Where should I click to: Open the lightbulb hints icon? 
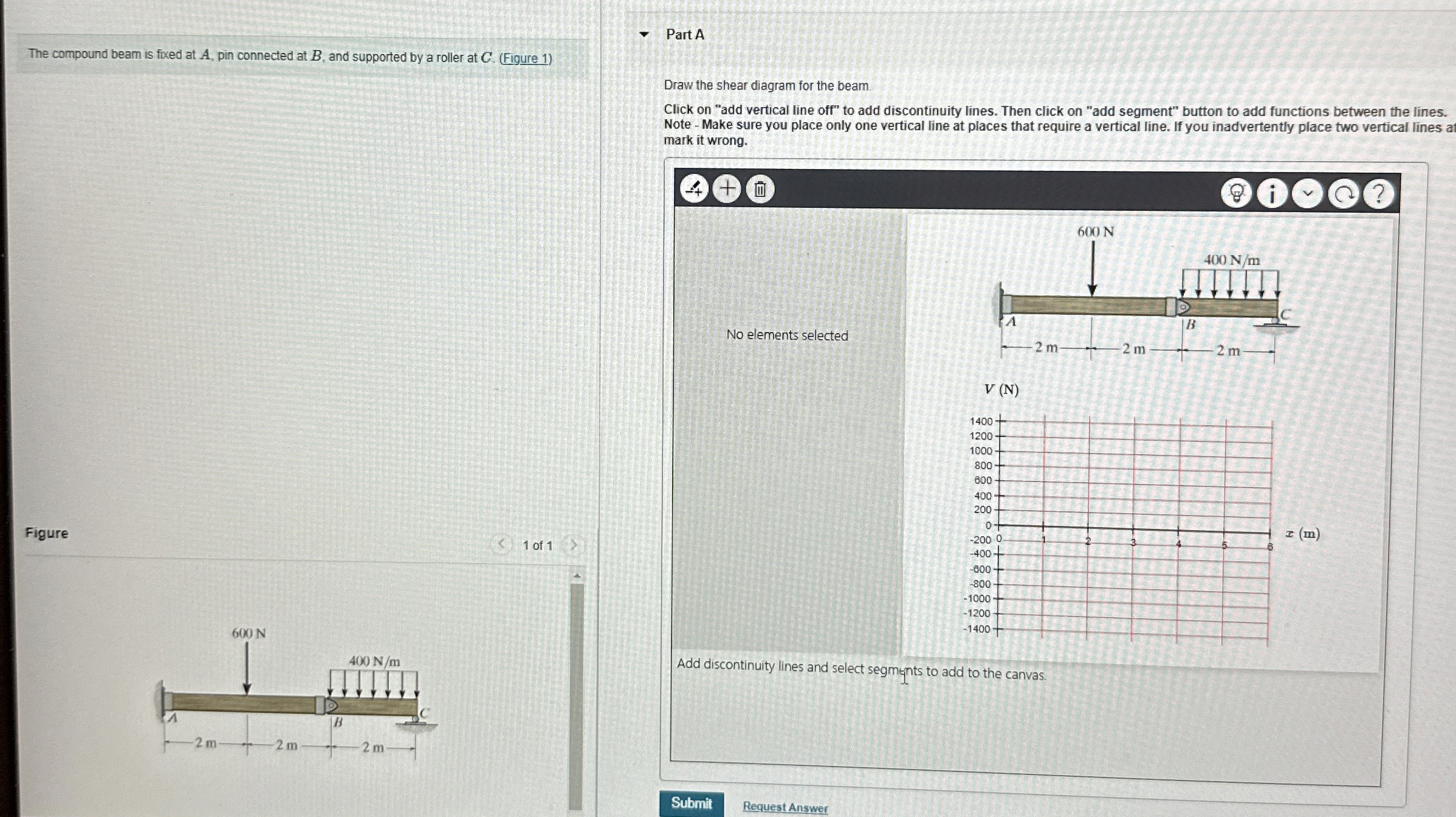click(1236, 193)
